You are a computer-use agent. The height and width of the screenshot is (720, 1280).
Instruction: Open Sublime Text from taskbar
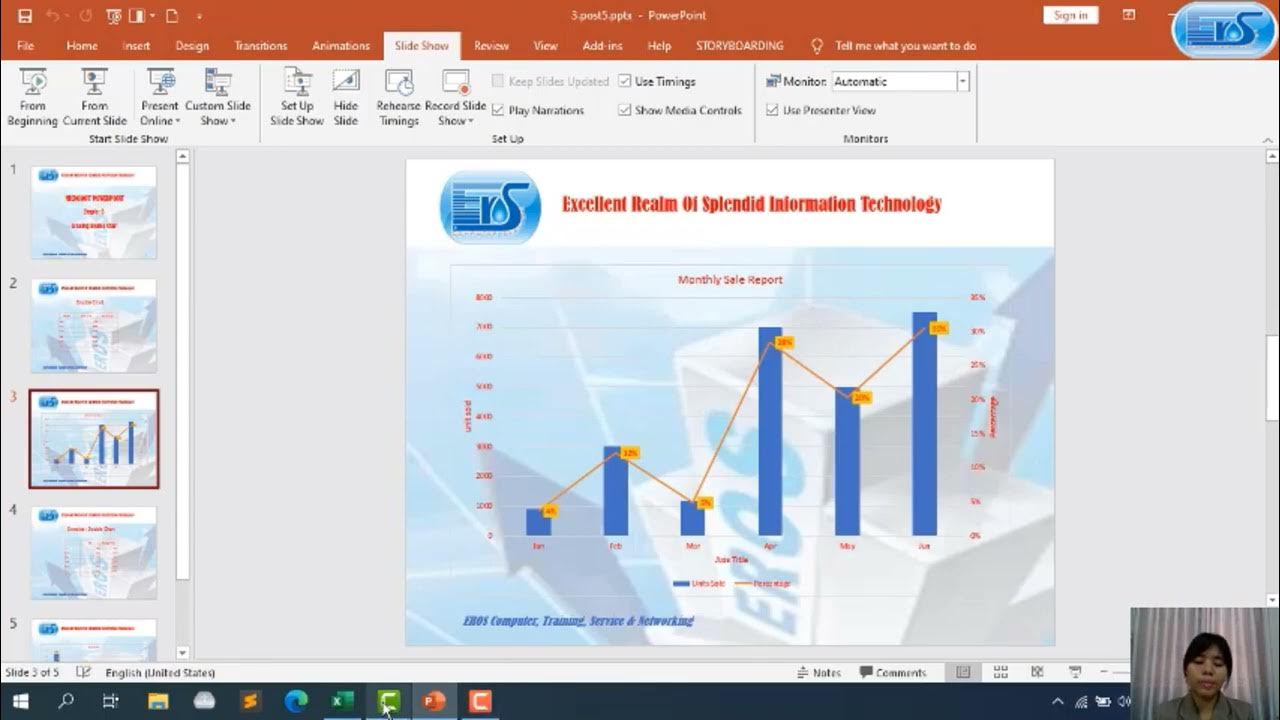click(250, 701)
